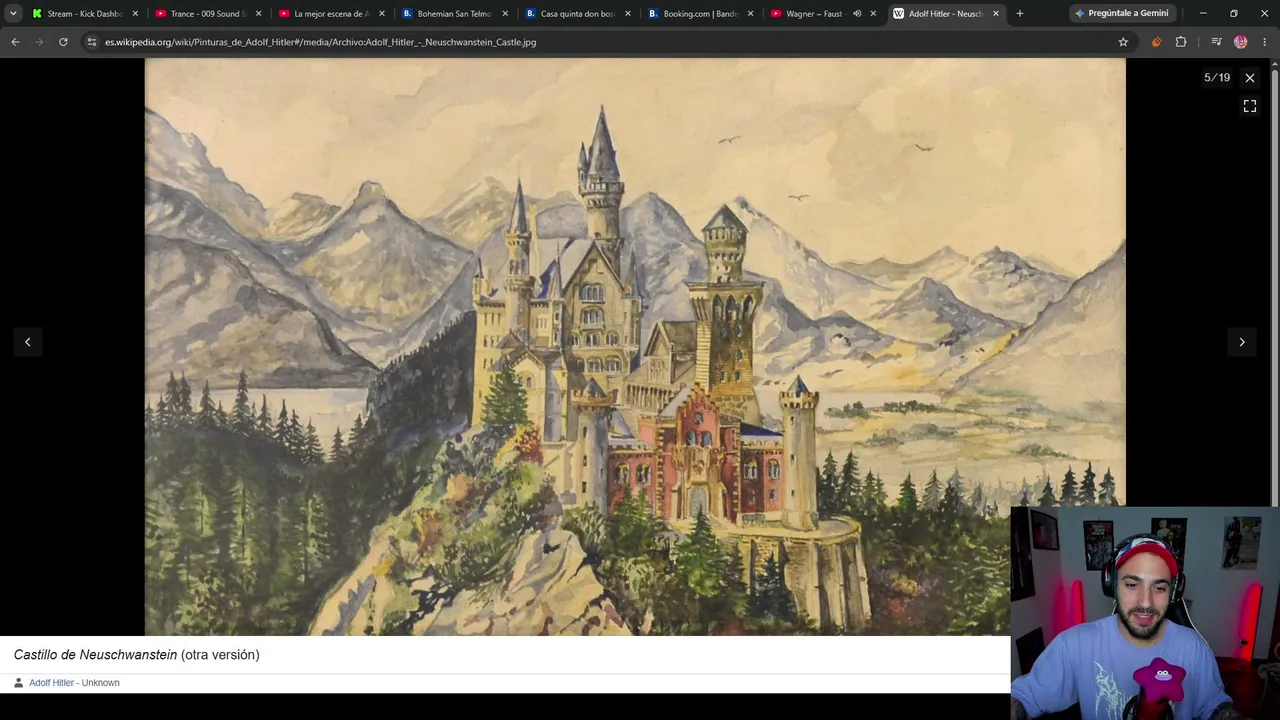Close the Trance - 009 Sound tab
This screenshot has width=1280, height=720.
point(258,13)
